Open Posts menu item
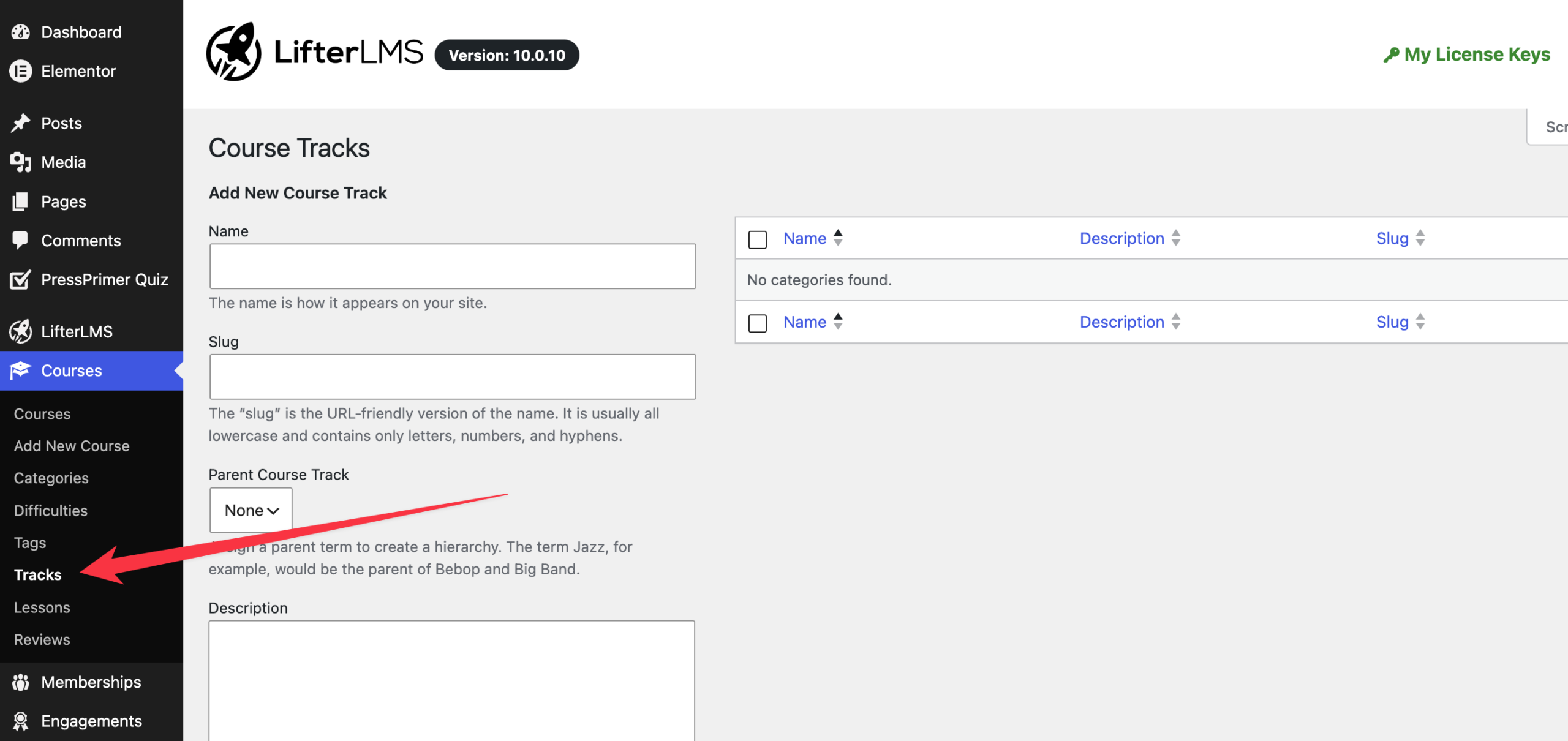The width and height of the screenshot is (1568, 741). pos(92,123)
